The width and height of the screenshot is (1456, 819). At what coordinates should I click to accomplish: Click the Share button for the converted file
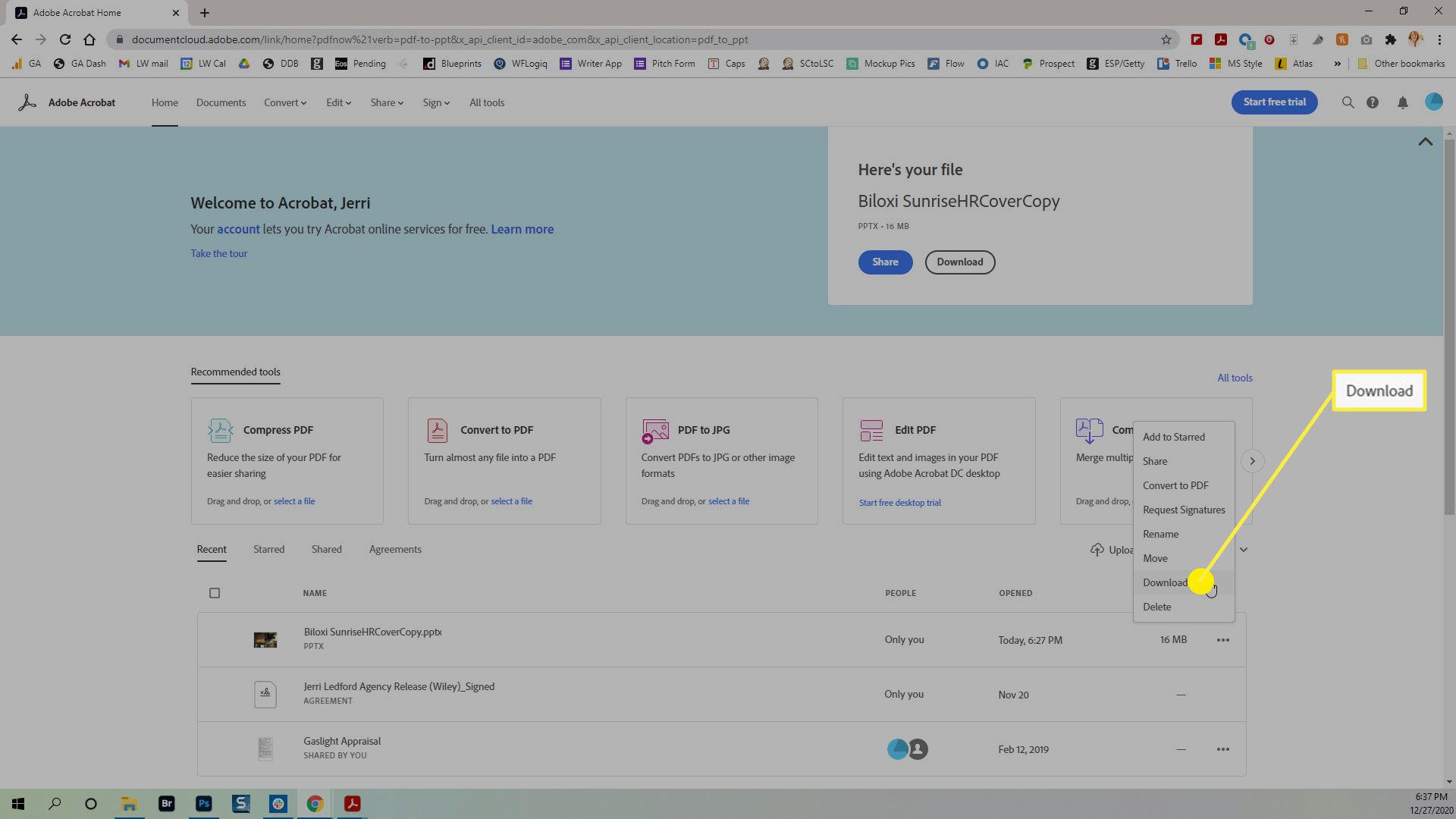pyautogui.click(x=886, y=261)
